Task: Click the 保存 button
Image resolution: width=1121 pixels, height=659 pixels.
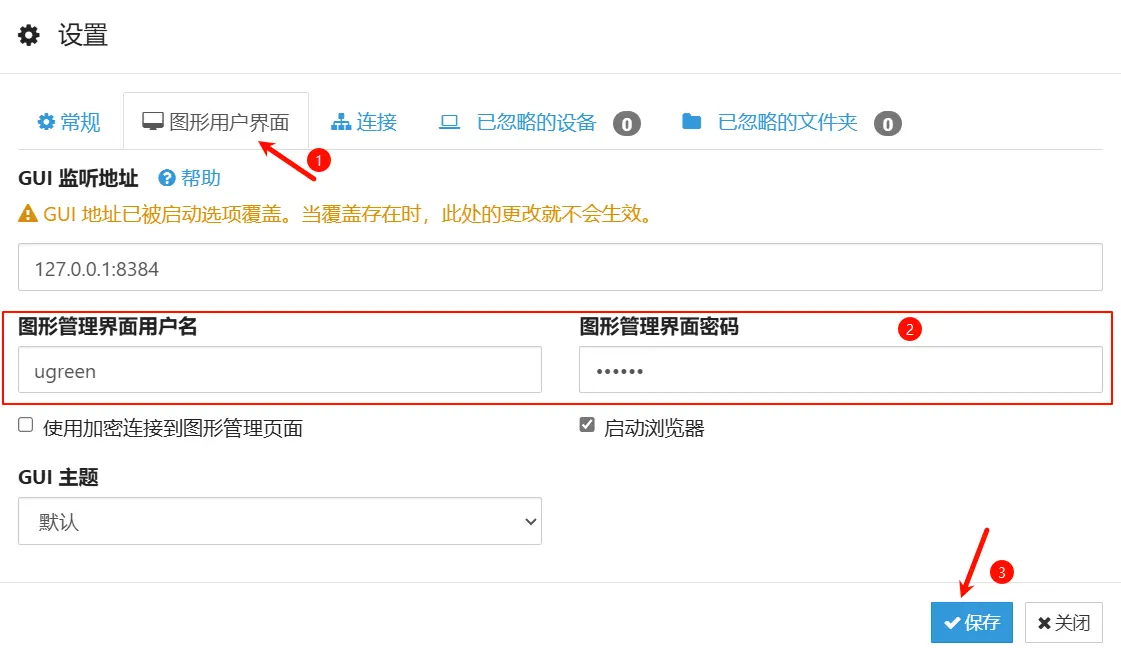Action: coord(971,622)
